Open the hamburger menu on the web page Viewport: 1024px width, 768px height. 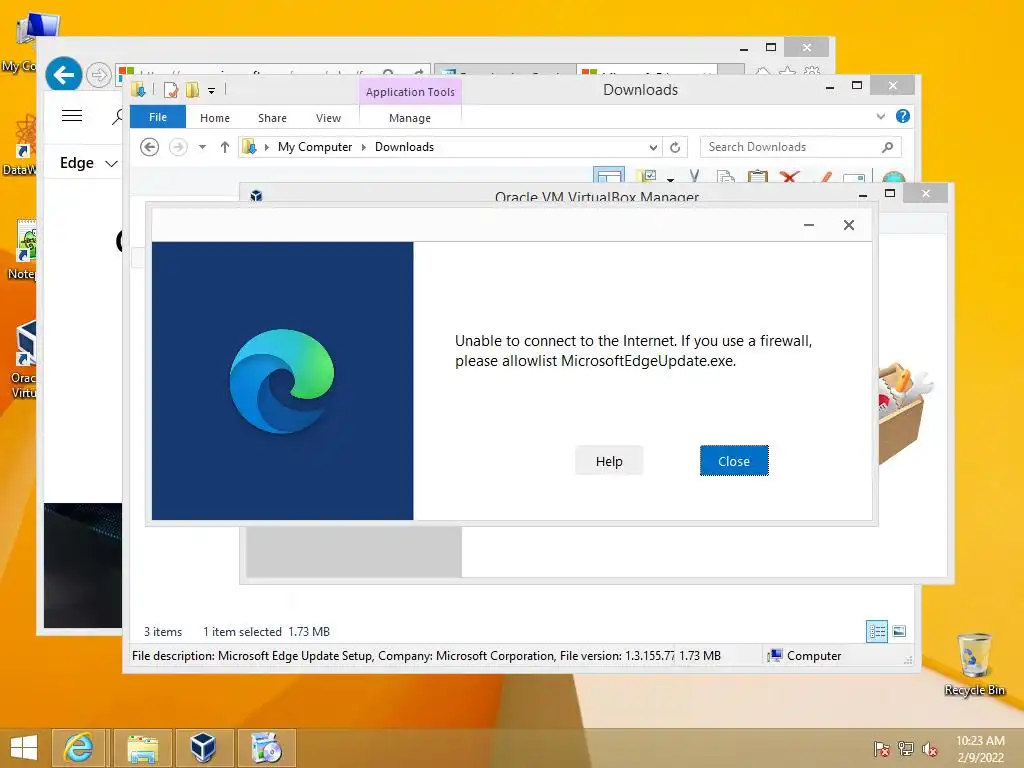[72, 116]
